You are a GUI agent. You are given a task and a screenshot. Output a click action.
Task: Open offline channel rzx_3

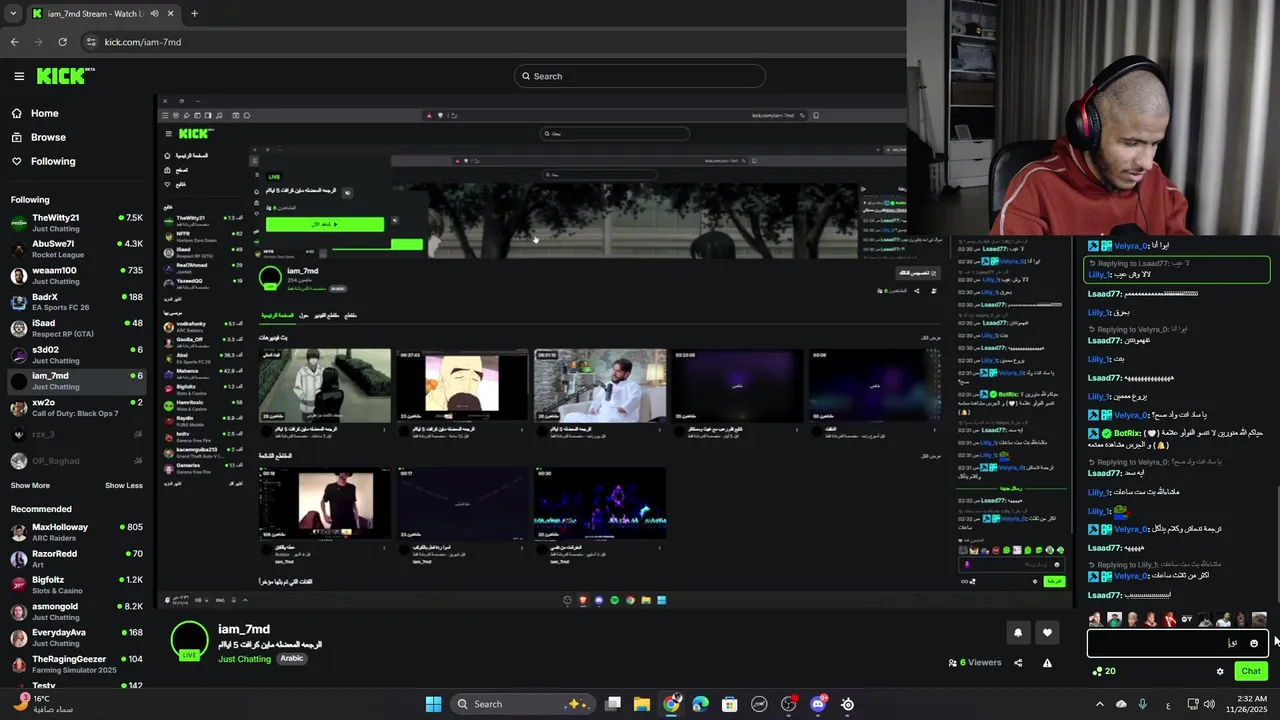coord(75,434)
